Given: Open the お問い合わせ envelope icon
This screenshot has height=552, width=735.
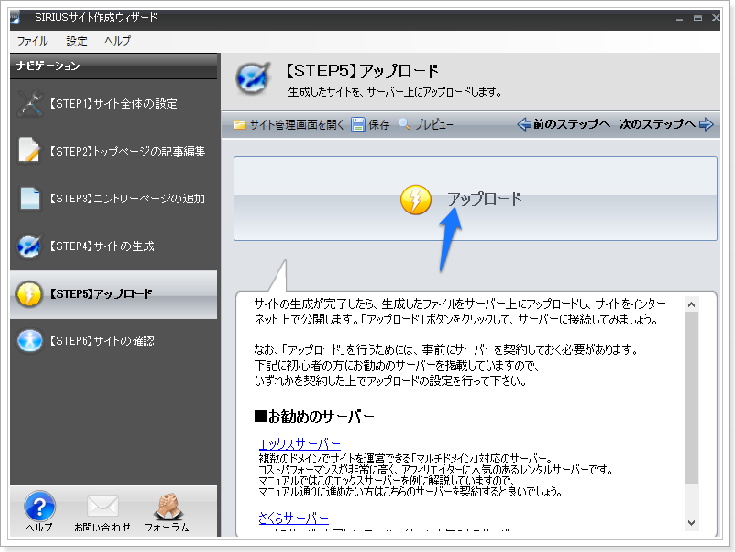Looking at the screenshot, I should [103, 507].
